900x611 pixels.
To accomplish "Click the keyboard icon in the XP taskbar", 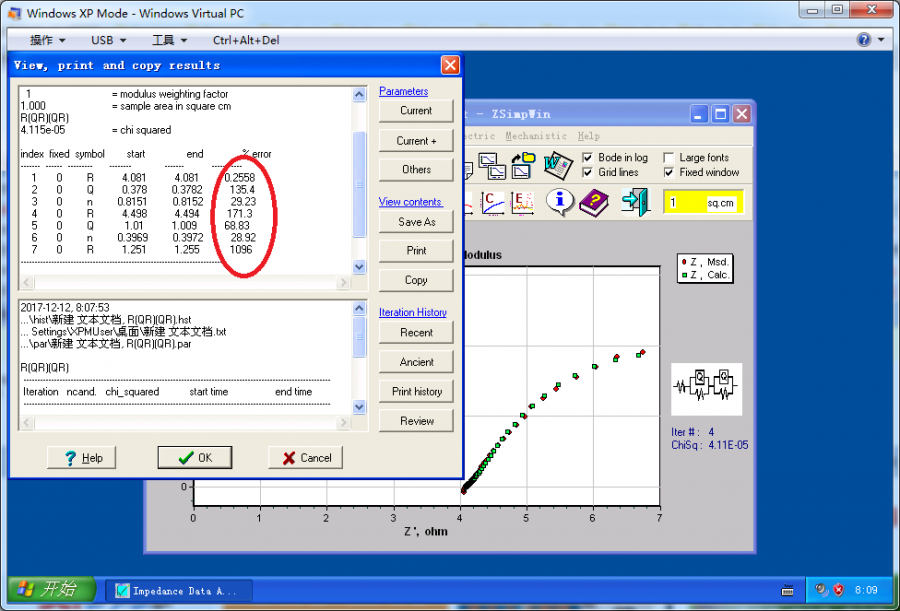I will tap(788, 590).
